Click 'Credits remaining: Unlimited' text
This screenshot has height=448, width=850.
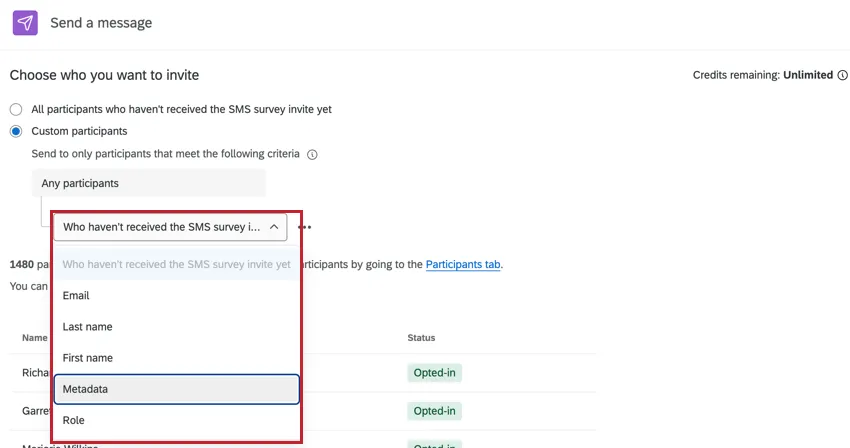tap(763, 75)
